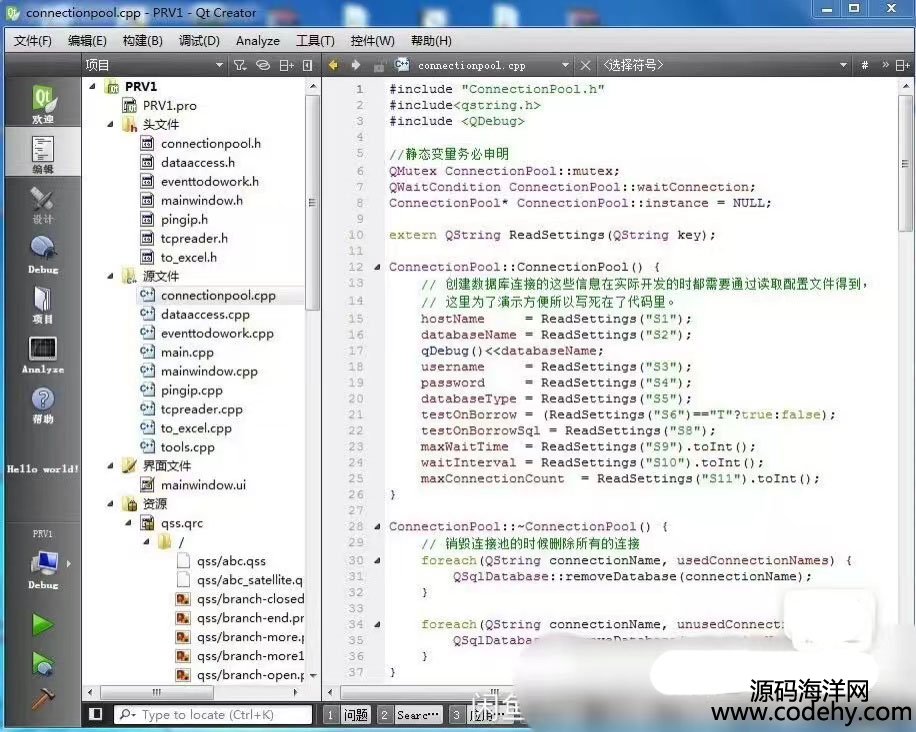
Task: Select eventtodowork.h header file
Action: point(210,182)
